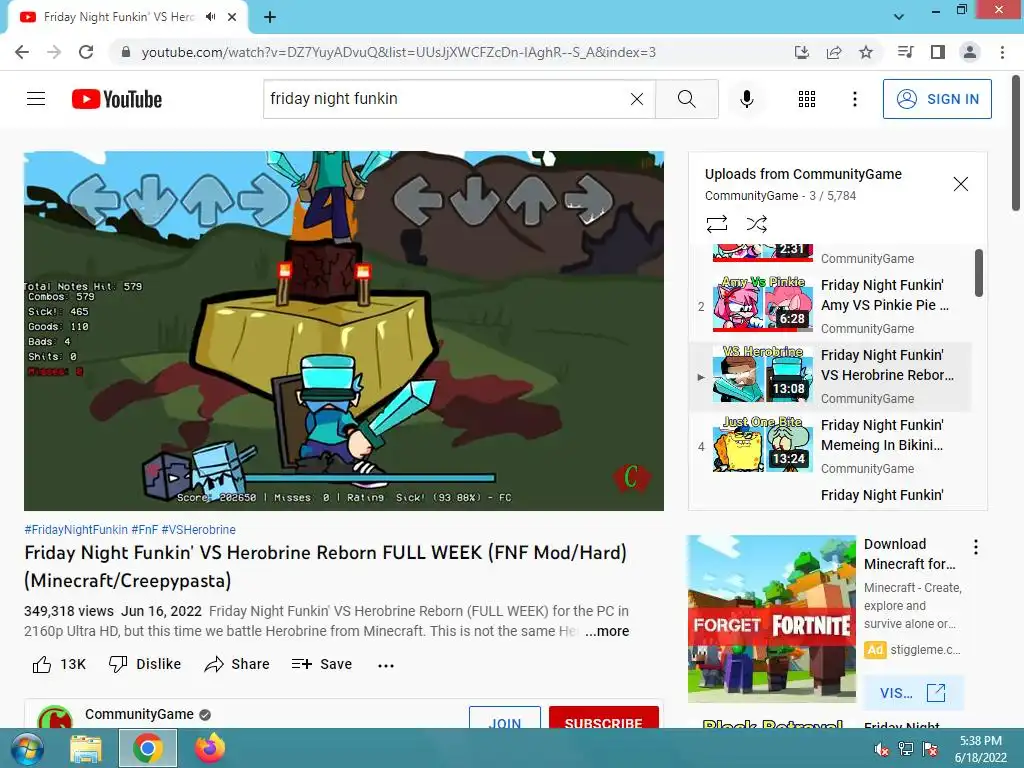Open the YouTube apps grid icon
The image size is (1024, 768).
click(807, 99)
